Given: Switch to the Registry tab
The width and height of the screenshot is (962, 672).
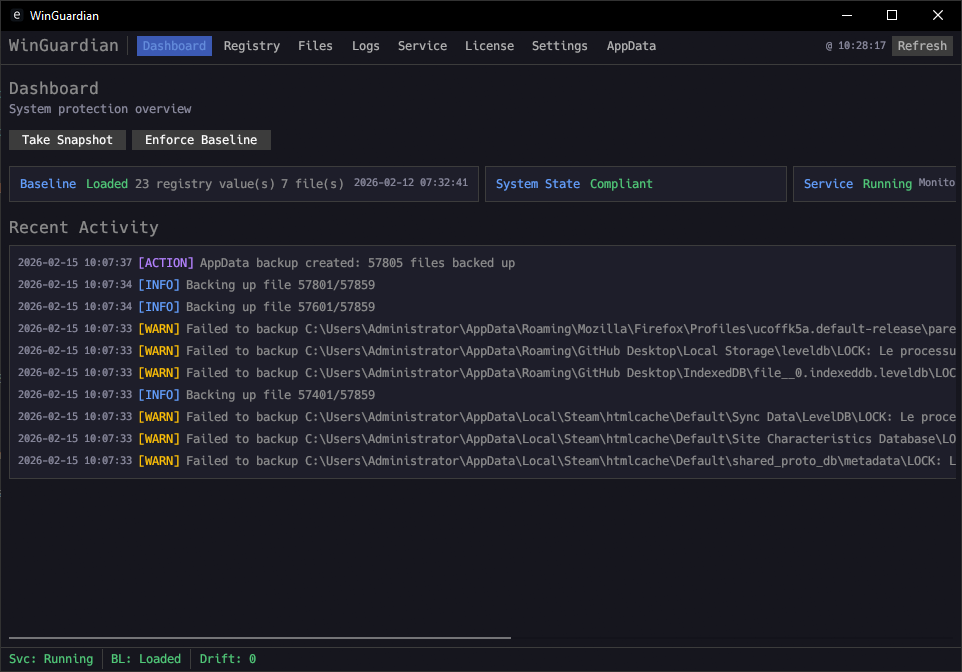Looking at the screenshot, I should 251,46.
